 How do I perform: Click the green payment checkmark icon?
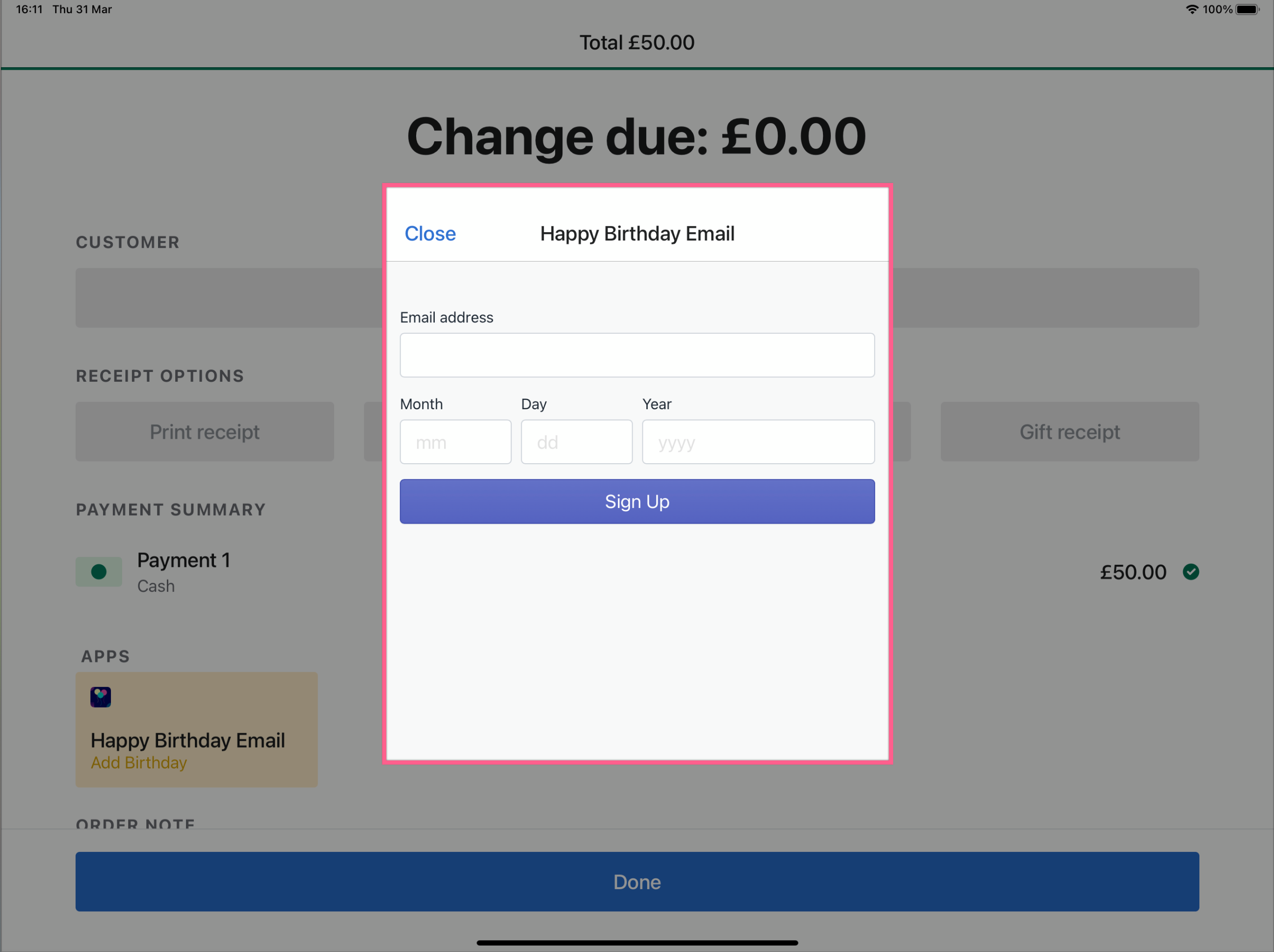(x=1191, y=571)
